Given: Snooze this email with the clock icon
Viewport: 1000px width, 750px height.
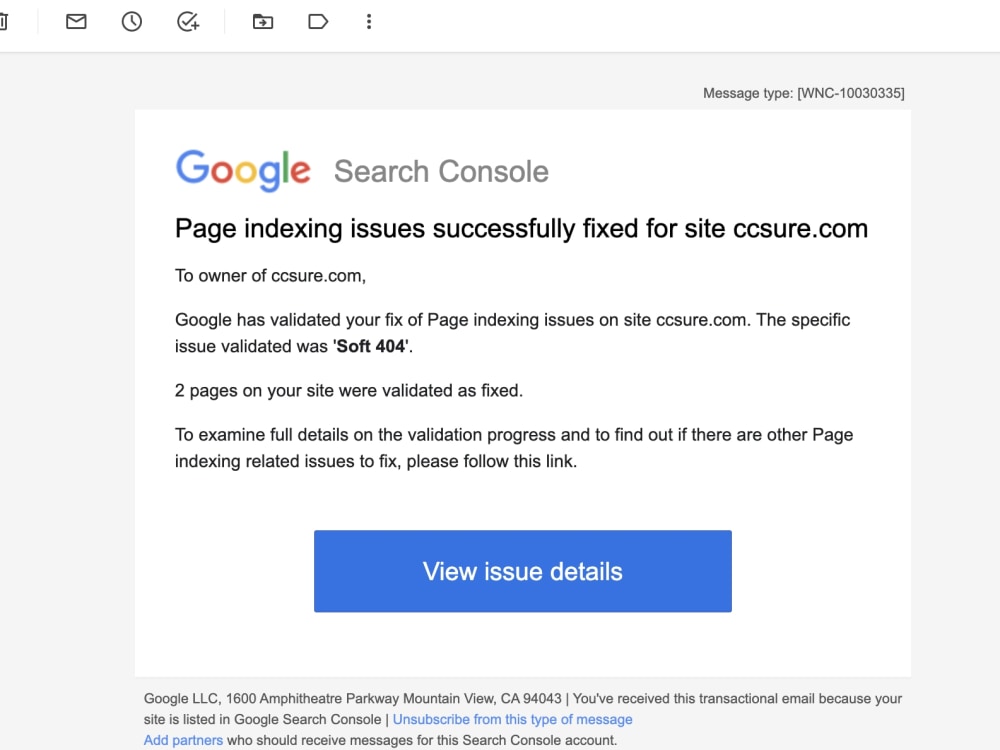Looking at the screenshot, I should [131, 21].
